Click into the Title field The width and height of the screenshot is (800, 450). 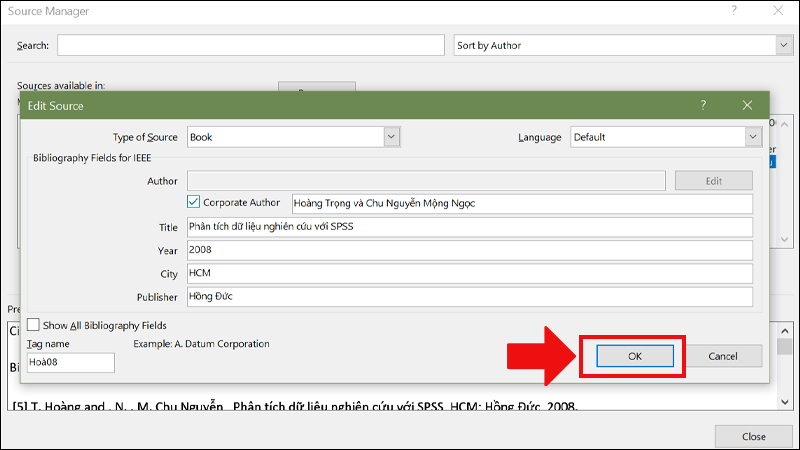468,227
